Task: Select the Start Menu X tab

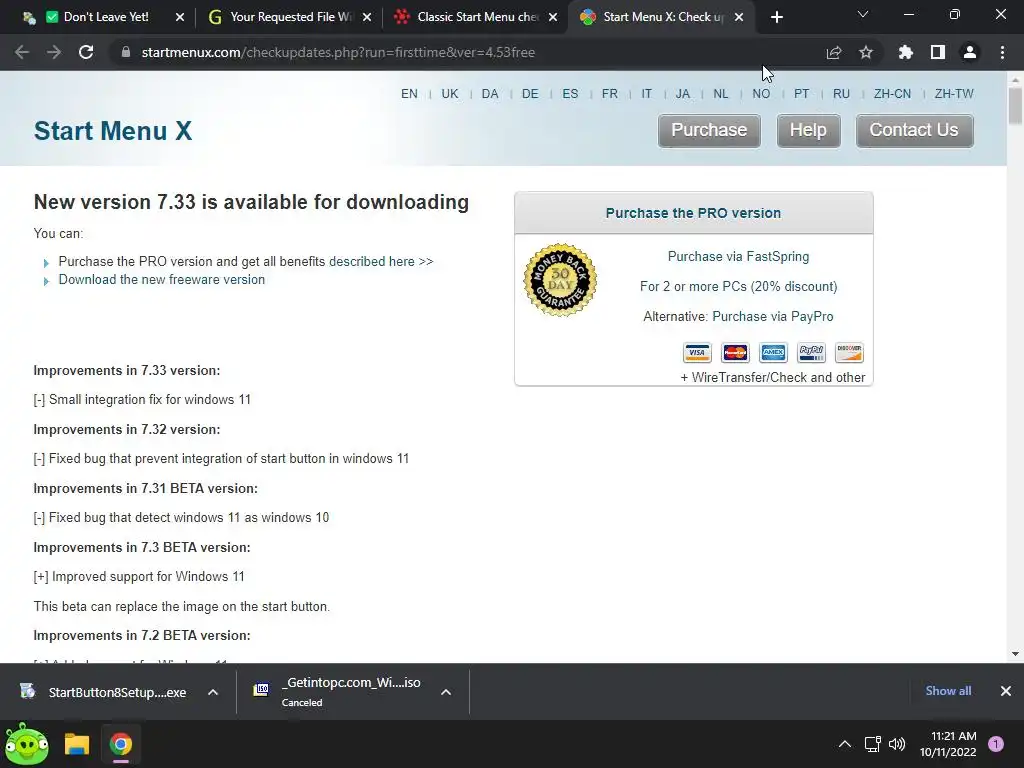Action: [661, 17]
